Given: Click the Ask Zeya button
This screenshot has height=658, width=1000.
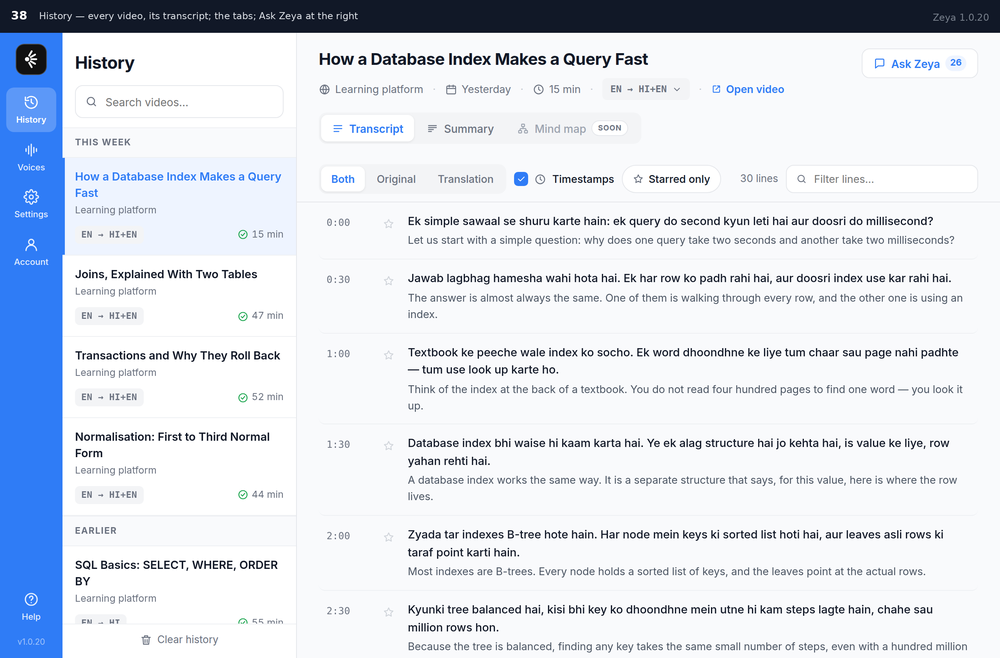Looking at the screenshot, I should 920,63.
